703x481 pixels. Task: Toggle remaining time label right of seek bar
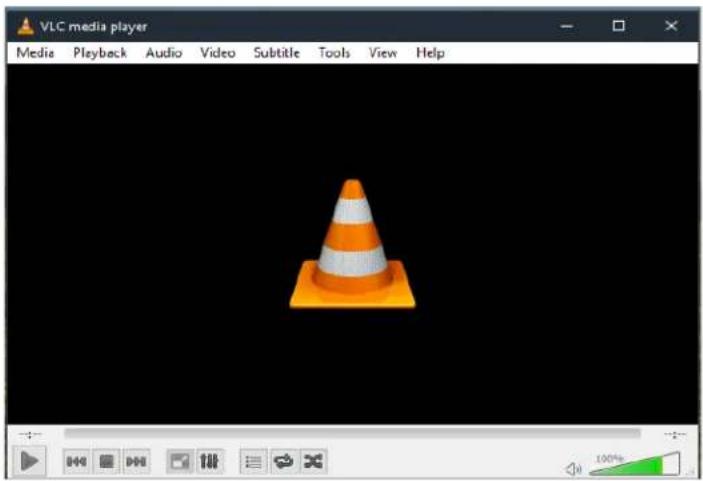[x=675, y=434]
